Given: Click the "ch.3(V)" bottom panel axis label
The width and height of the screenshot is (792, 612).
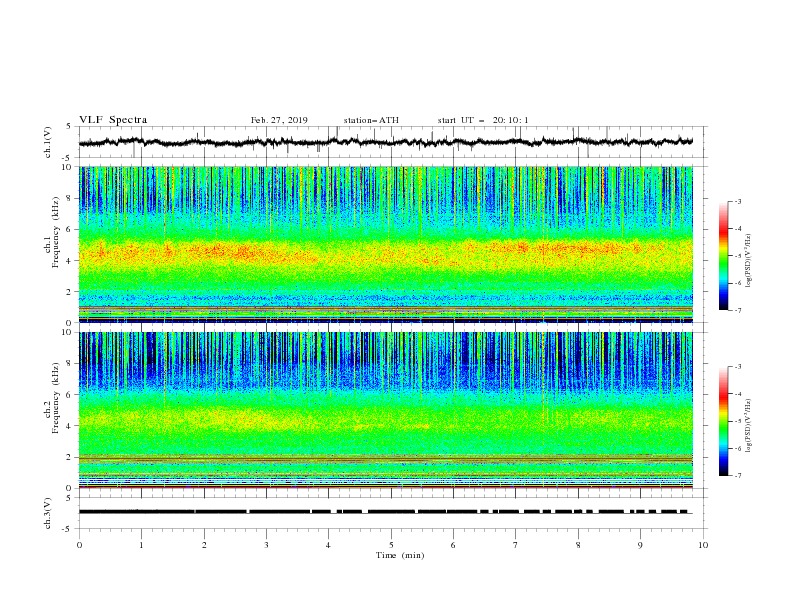Looking at the screenshot, I should (x=48, y=513).
